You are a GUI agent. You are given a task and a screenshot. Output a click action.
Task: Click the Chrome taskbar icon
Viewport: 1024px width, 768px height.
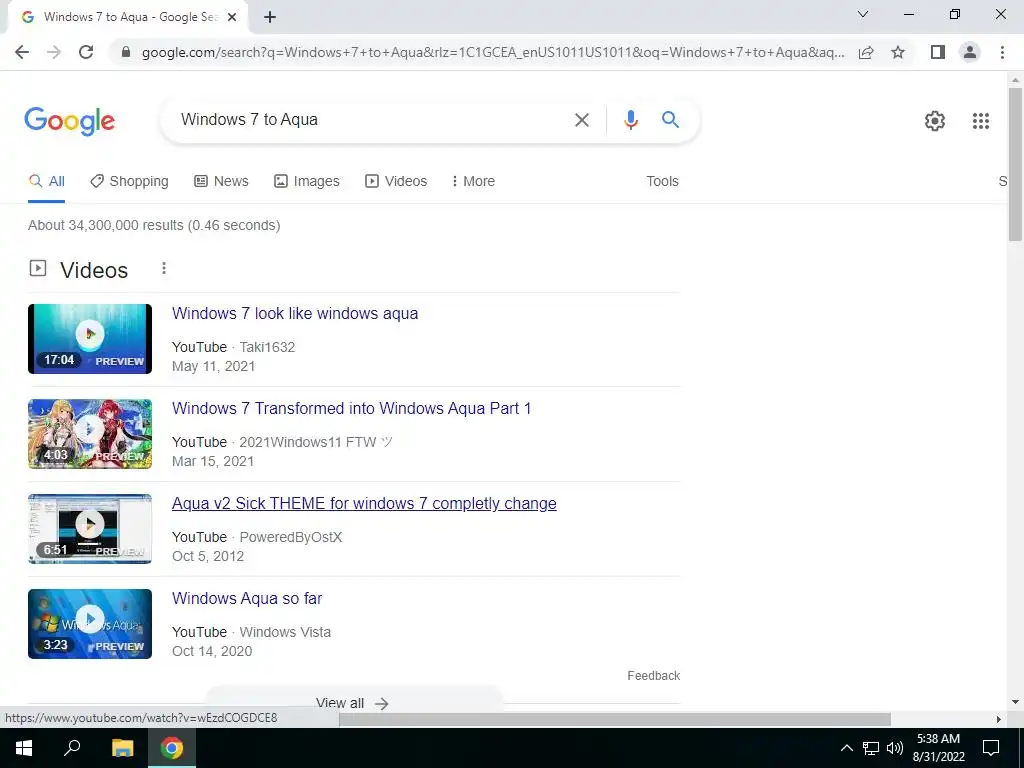tap(172, 748)
